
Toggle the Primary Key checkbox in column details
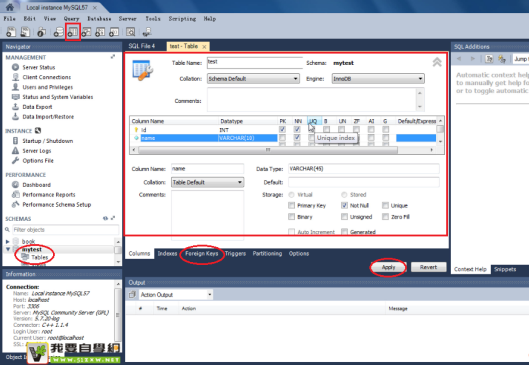291,205
